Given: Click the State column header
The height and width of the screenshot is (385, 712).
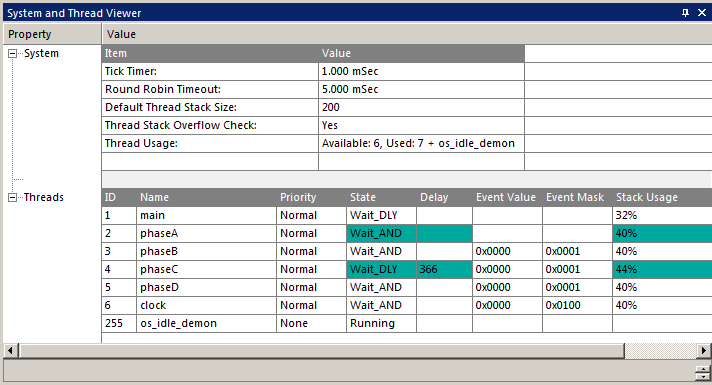Looking at the screenshot, I should (x=381, y=197).
